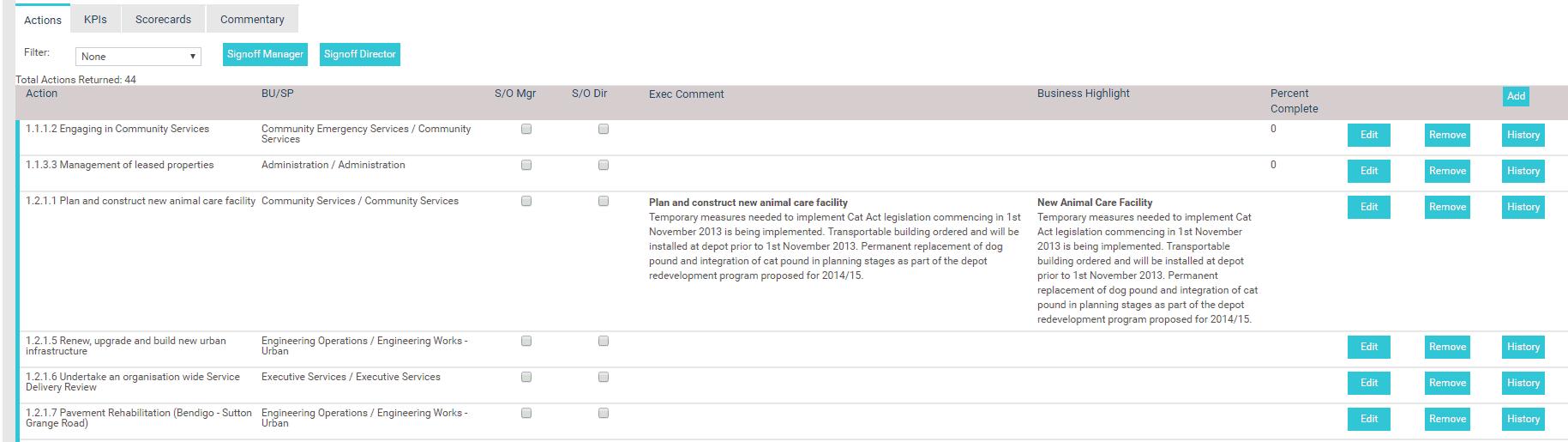
Task: Edit the Renew, upgrade urban infrastructure action
Action: [1369, 347]
